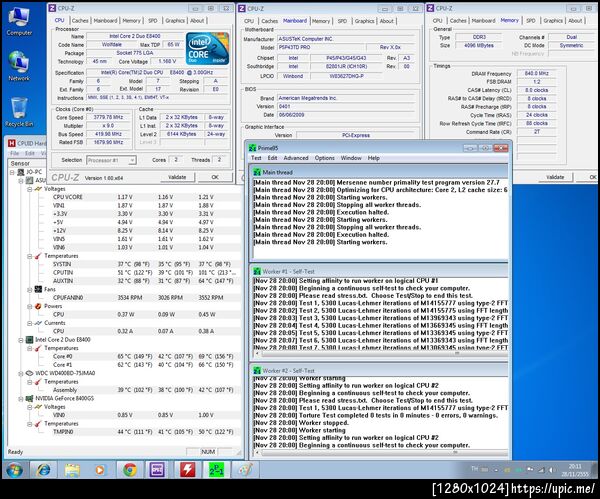Click the Powers flame icon in HWMonitor
Image resolution: width=600 pixels, height=499 pixels.
pos(38,306)
